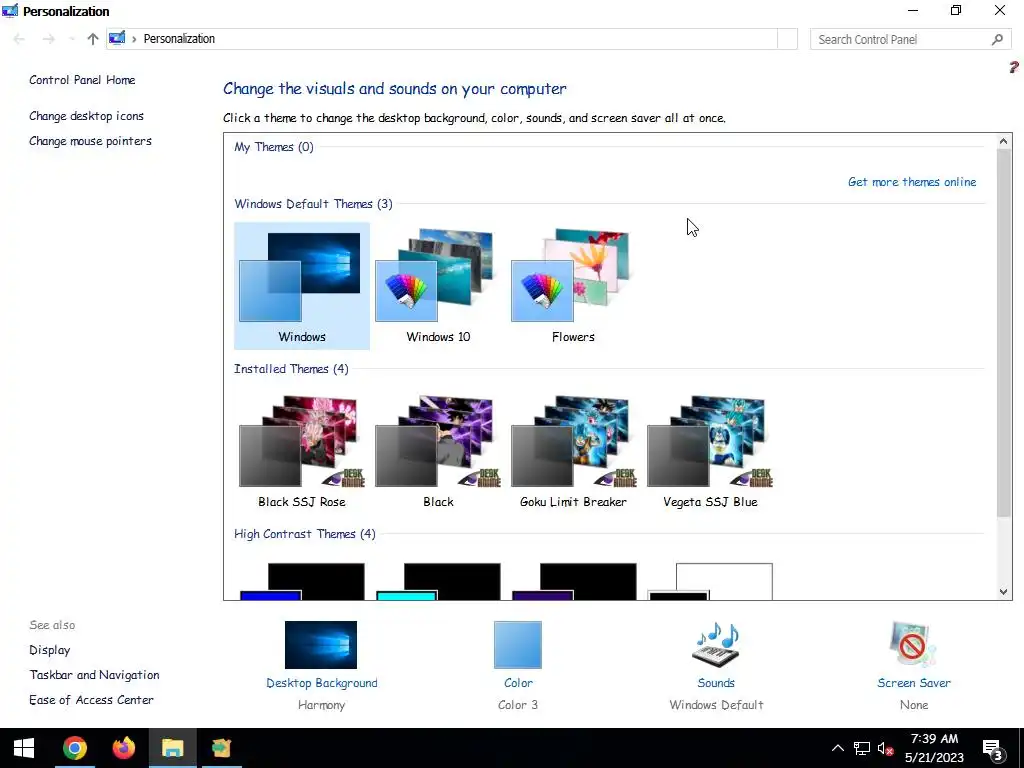
Task: Select the blue high contrast theme
Action: coord(302,581)
